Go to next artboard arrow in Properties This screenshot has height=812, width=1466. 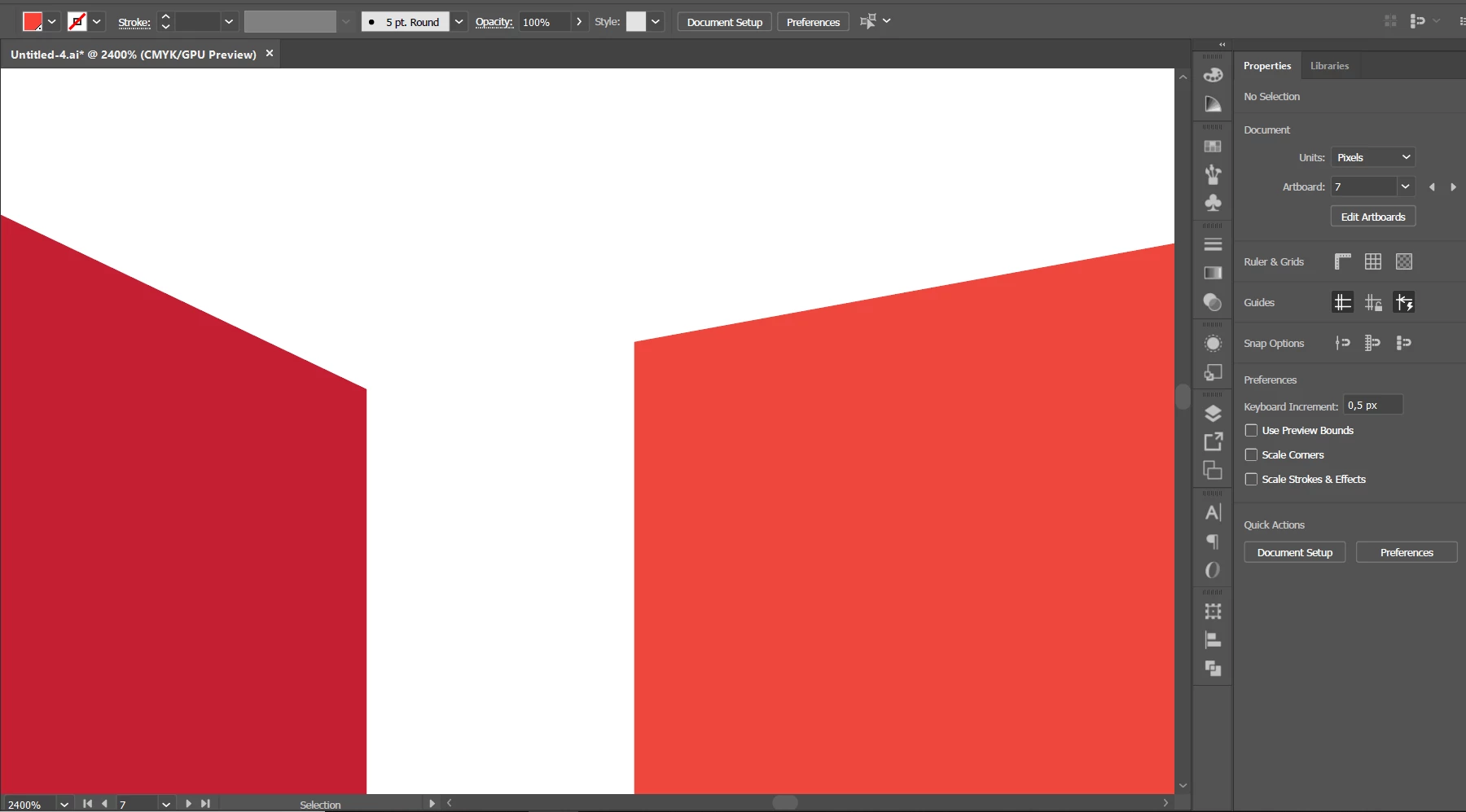(x=1453, y=187)
